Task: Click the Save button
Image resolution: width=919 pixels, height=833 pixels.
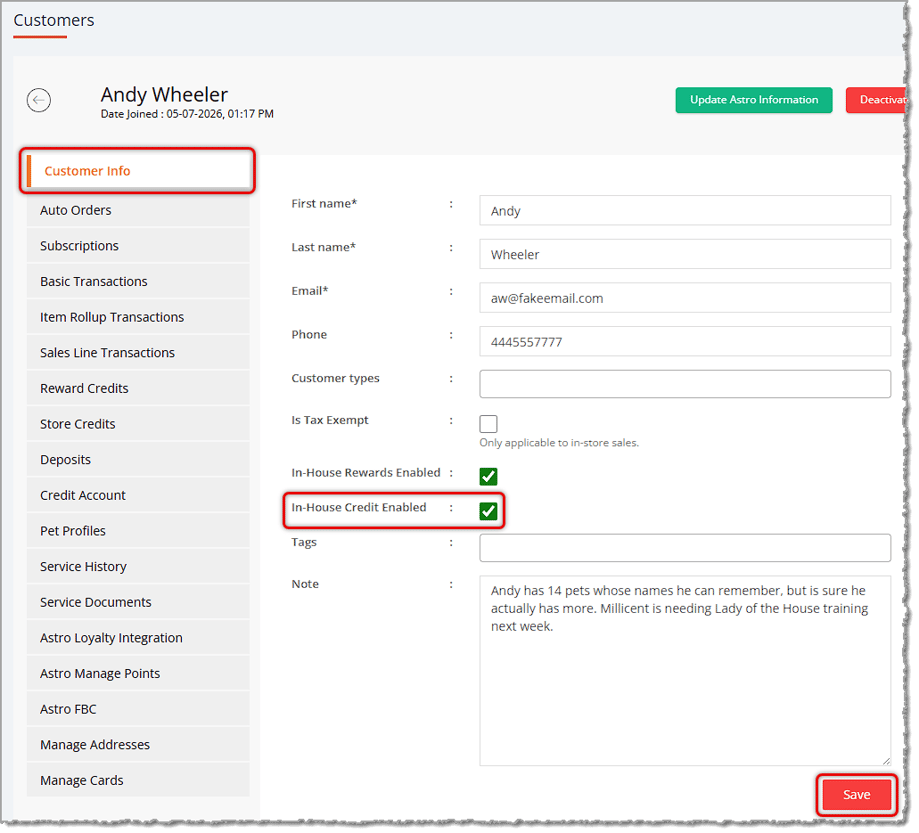Action: [856, 795]
